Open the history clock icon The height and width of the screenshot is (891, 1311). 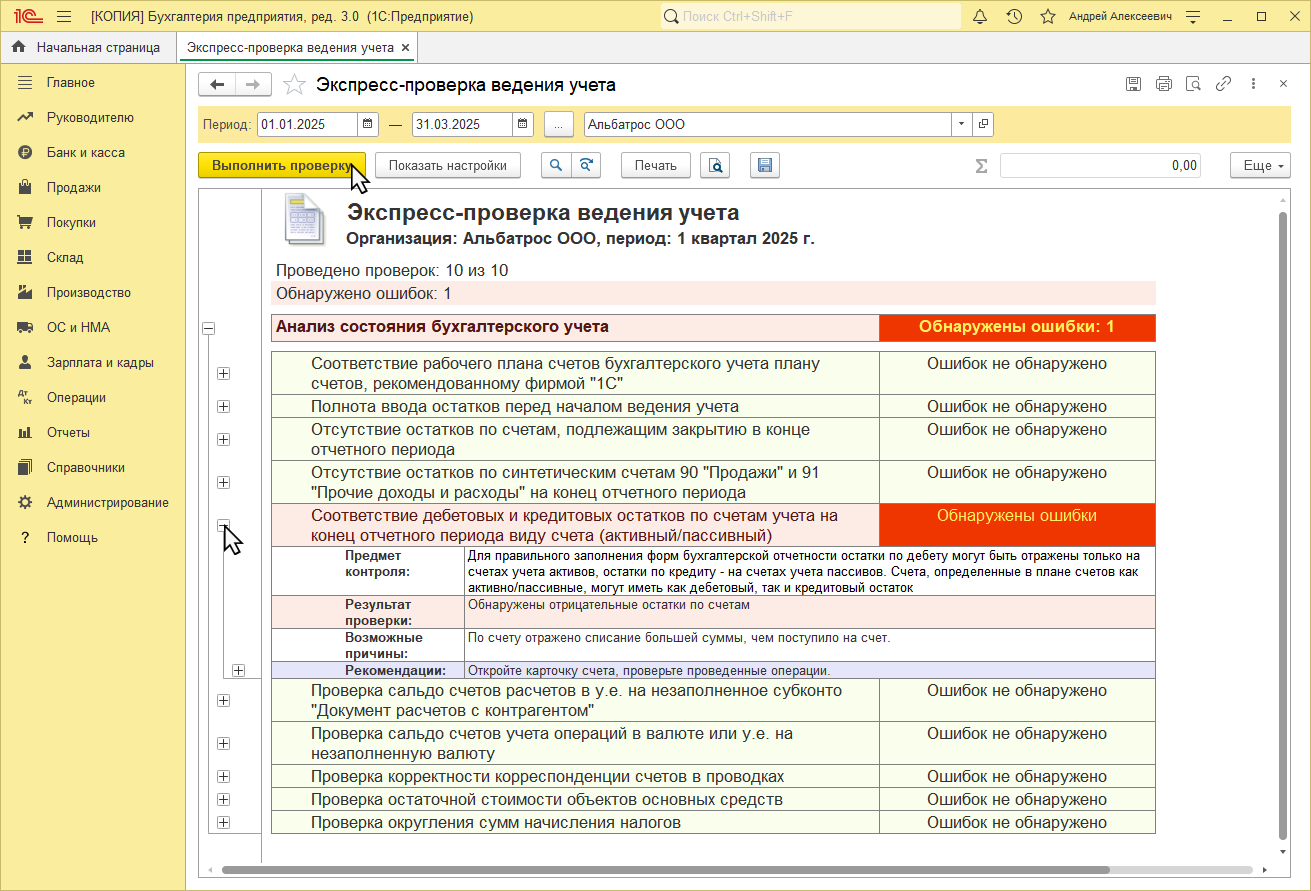(x=1014, y=16)
